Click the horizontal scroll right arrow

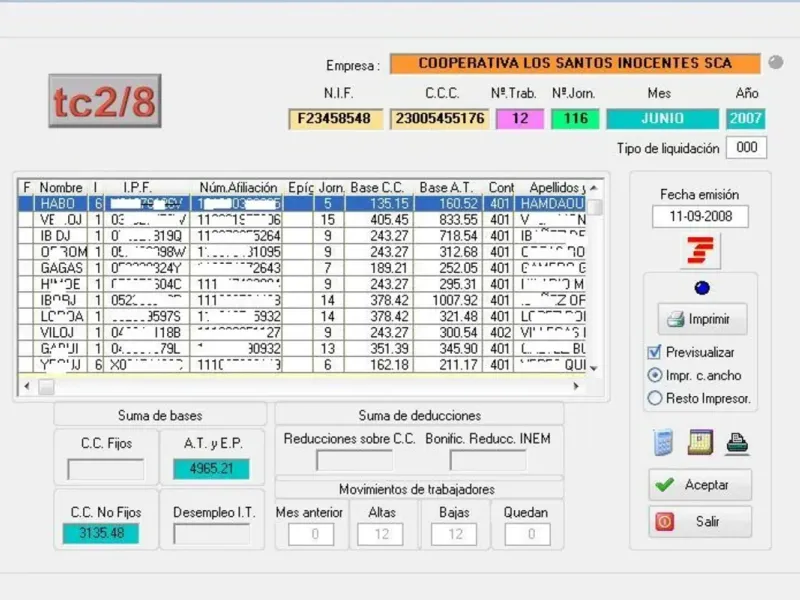(576, 386)
